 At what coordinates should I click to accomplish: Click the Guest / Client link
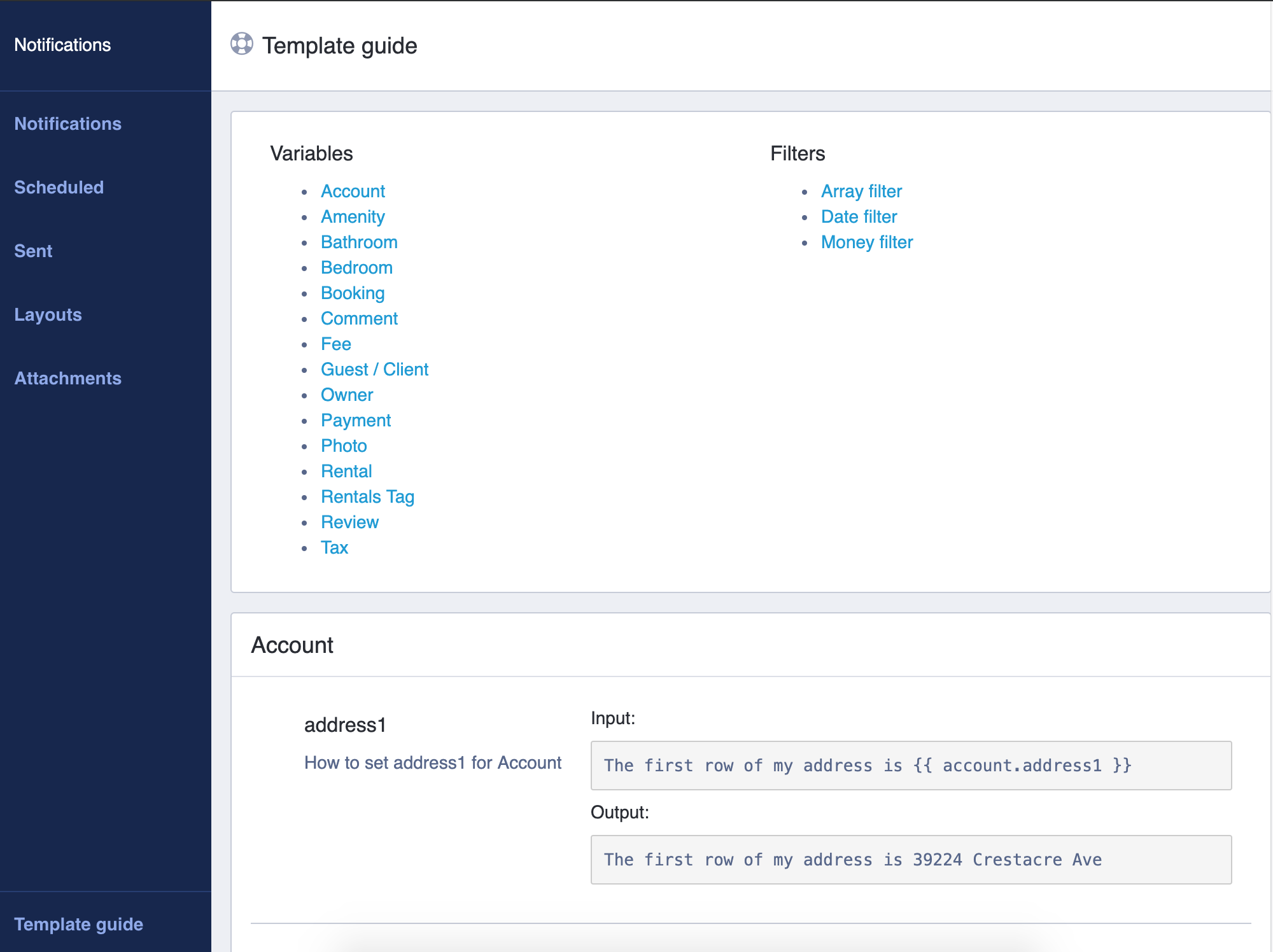tap(374, 369)
